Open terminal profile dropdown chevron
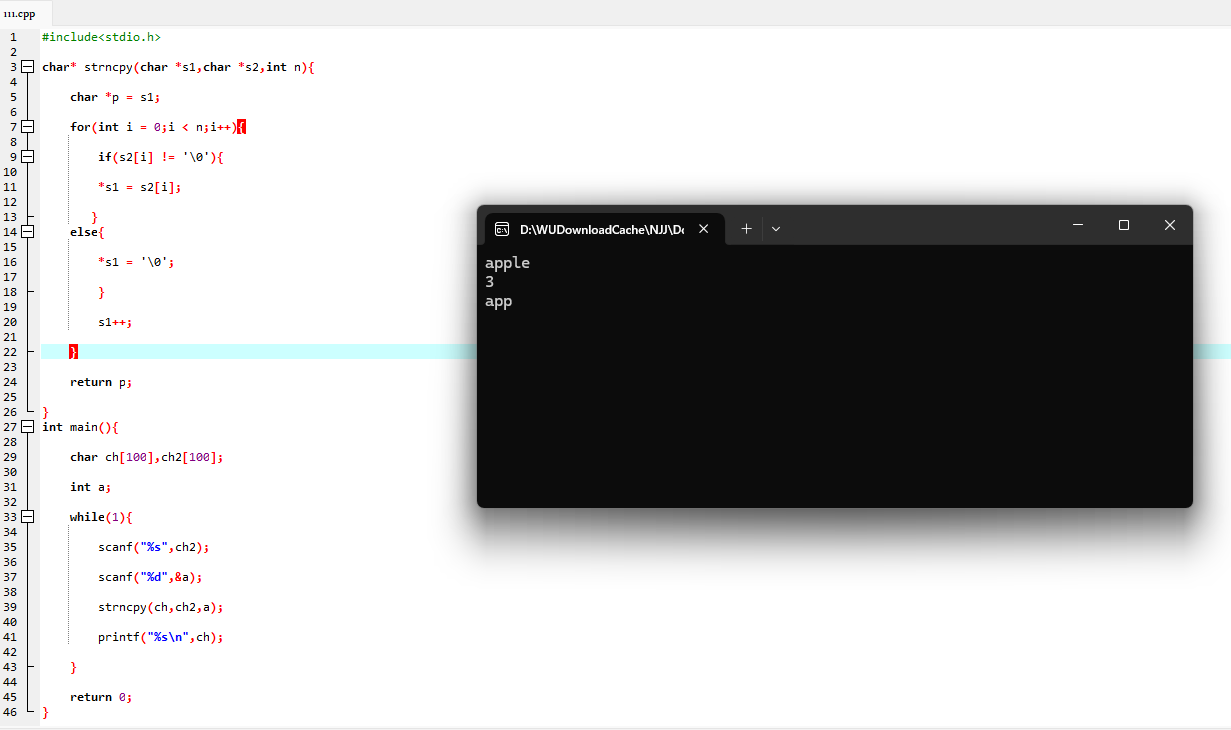The width and height of the screenshot is (1231, 730). (776, 228)
